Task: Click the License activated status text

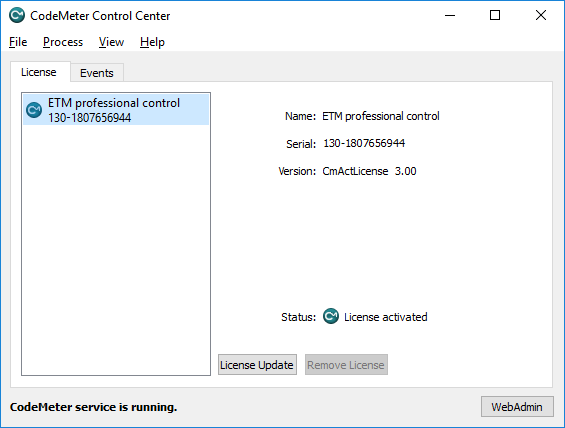Action: [386, 317]
